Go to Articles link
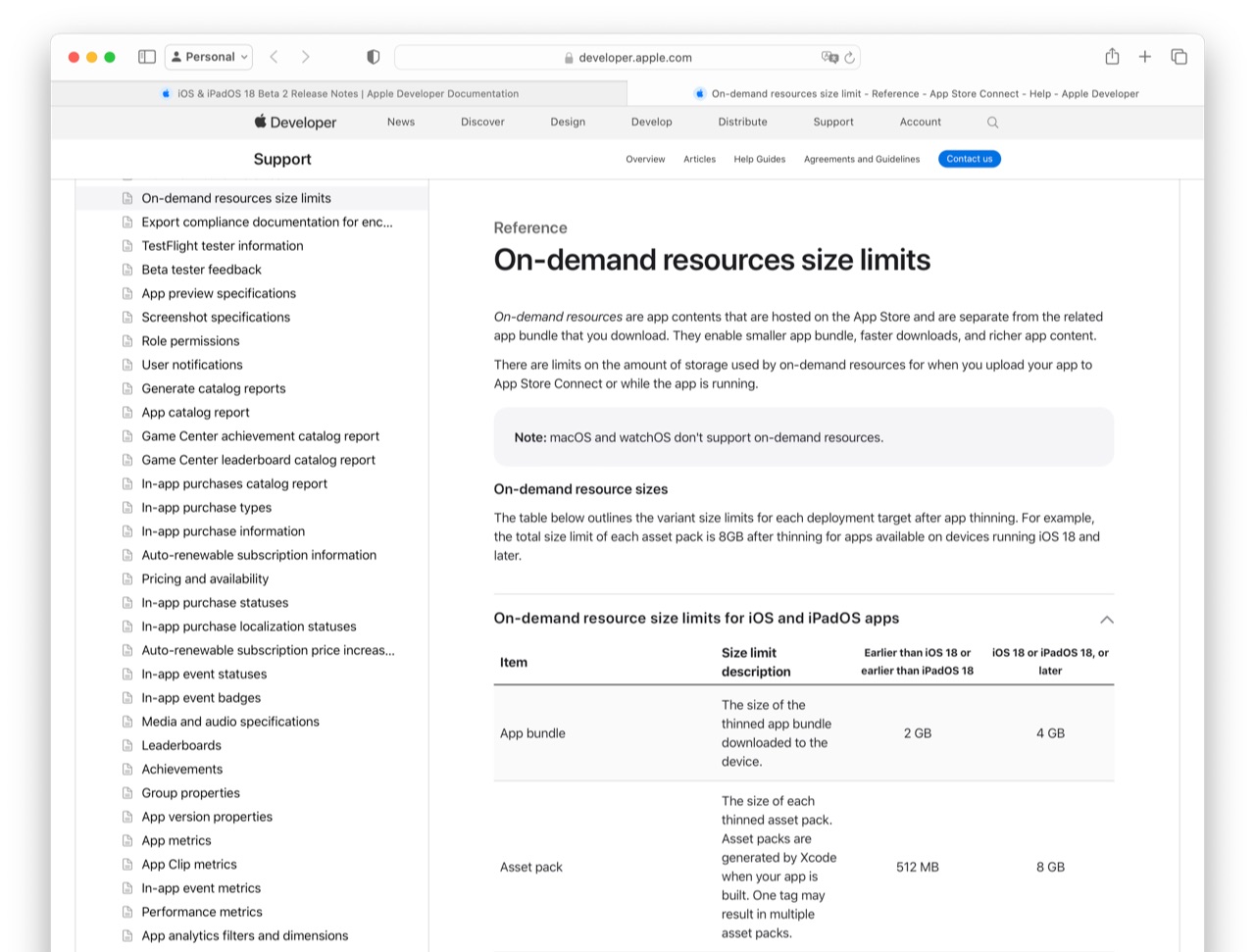The height and width of the screenshot is (952, 1255). [699, 159]
